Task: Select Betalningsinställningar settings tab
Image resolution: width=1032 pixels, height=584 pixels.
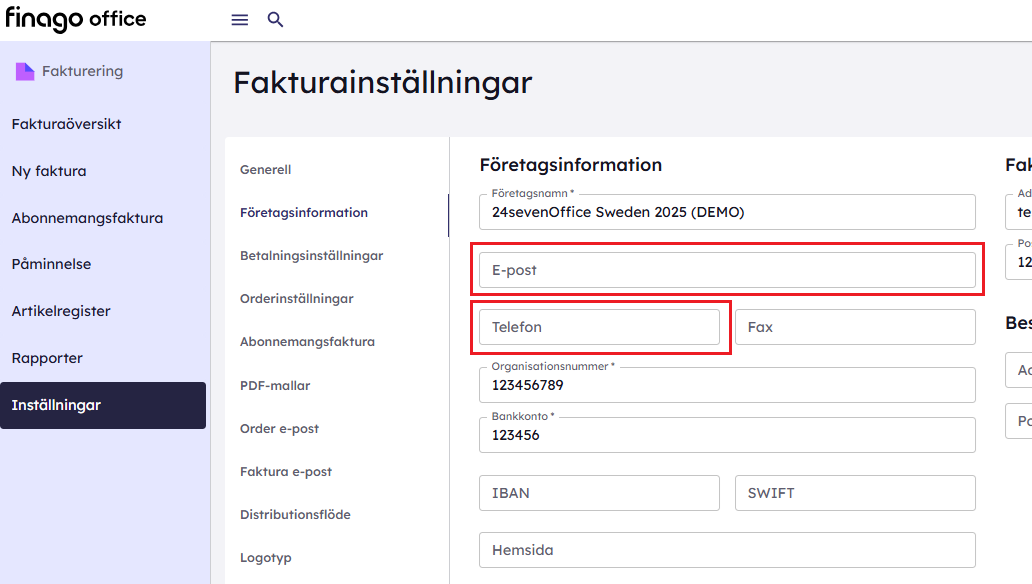Action: point(311,256)
